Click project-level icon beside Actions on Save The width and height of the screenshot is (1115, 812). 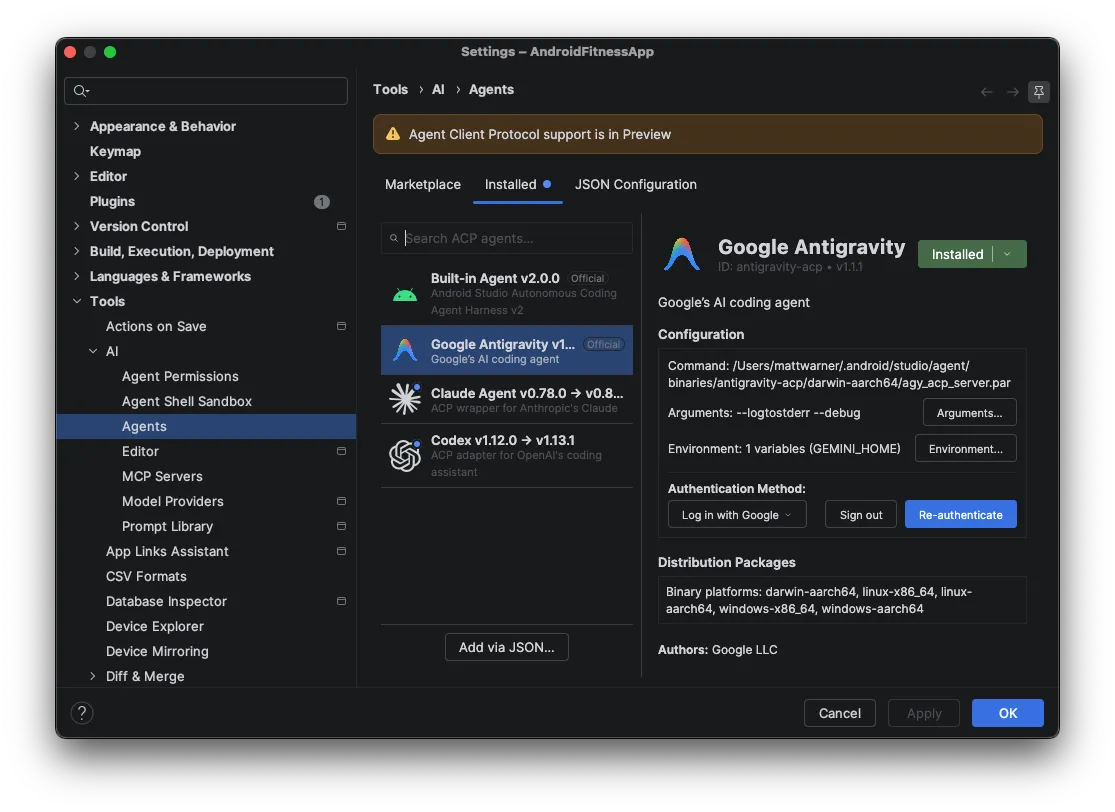(x=341, y=326)
